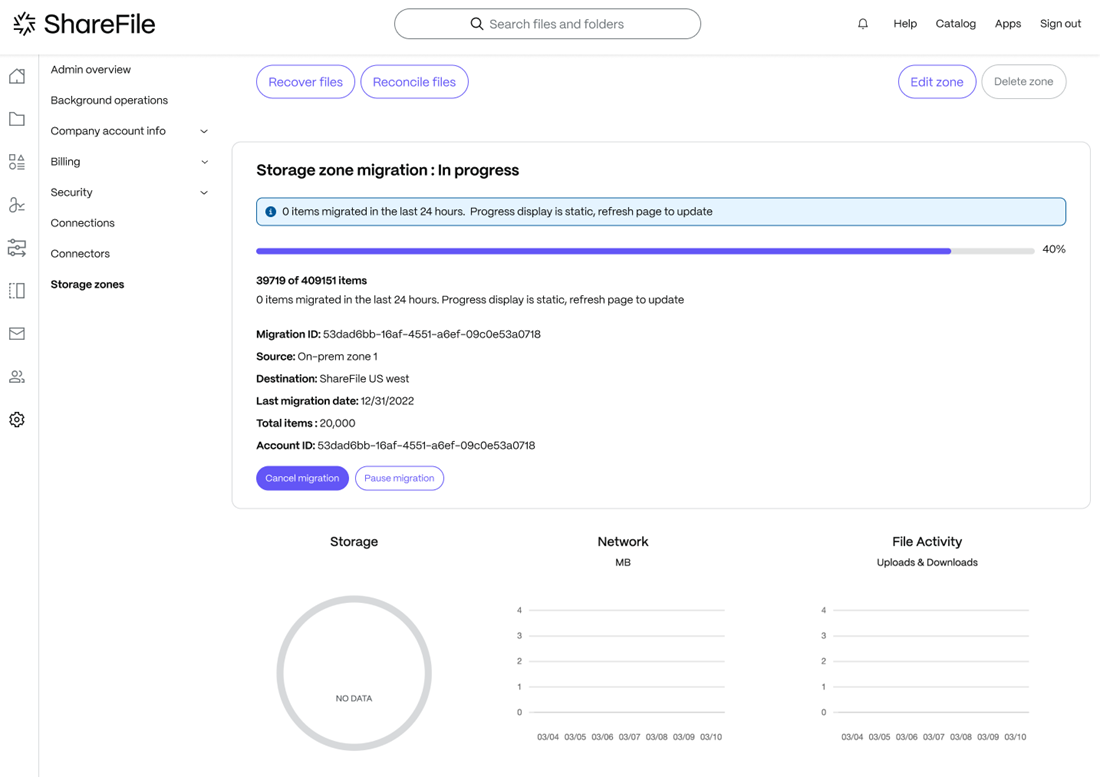Click the Edit zone button
The width and height of the screenshot is (1100, 777).
tap(937, 82)
